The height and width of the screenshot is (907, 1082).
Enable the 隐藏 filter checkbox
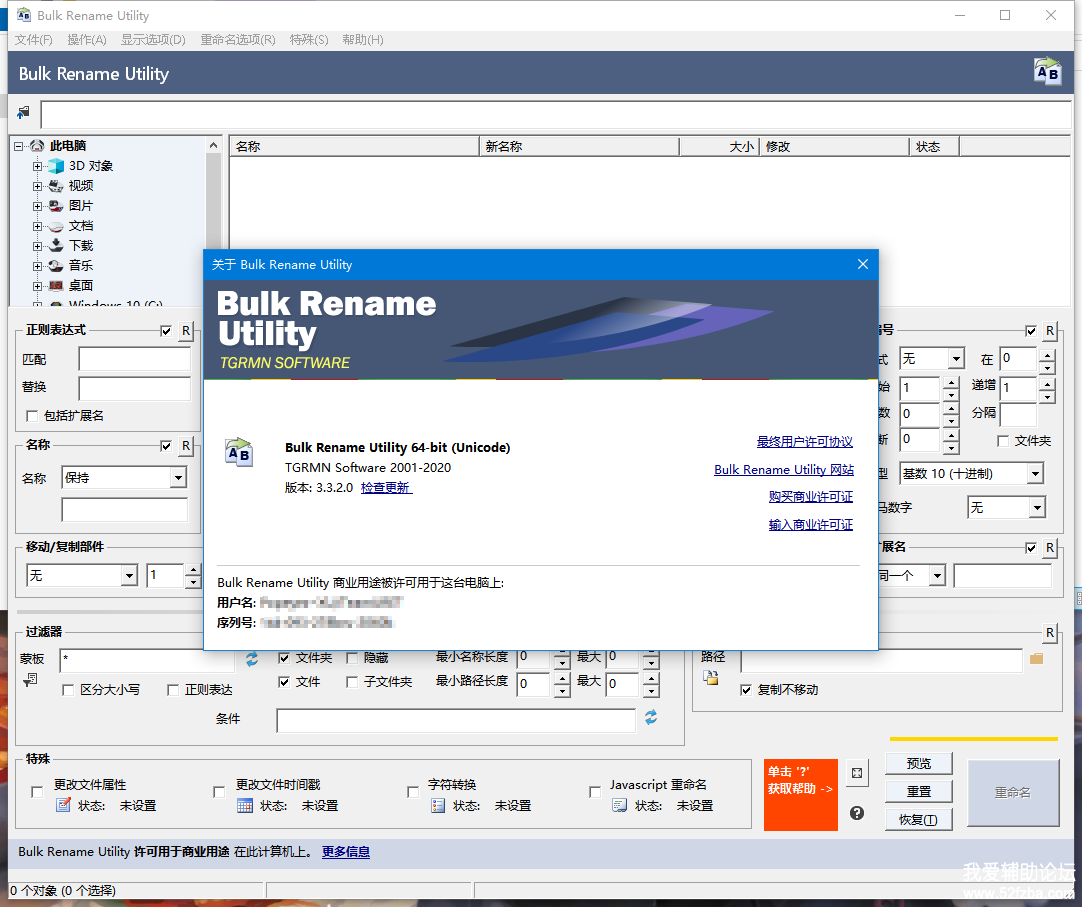point(352,658)
